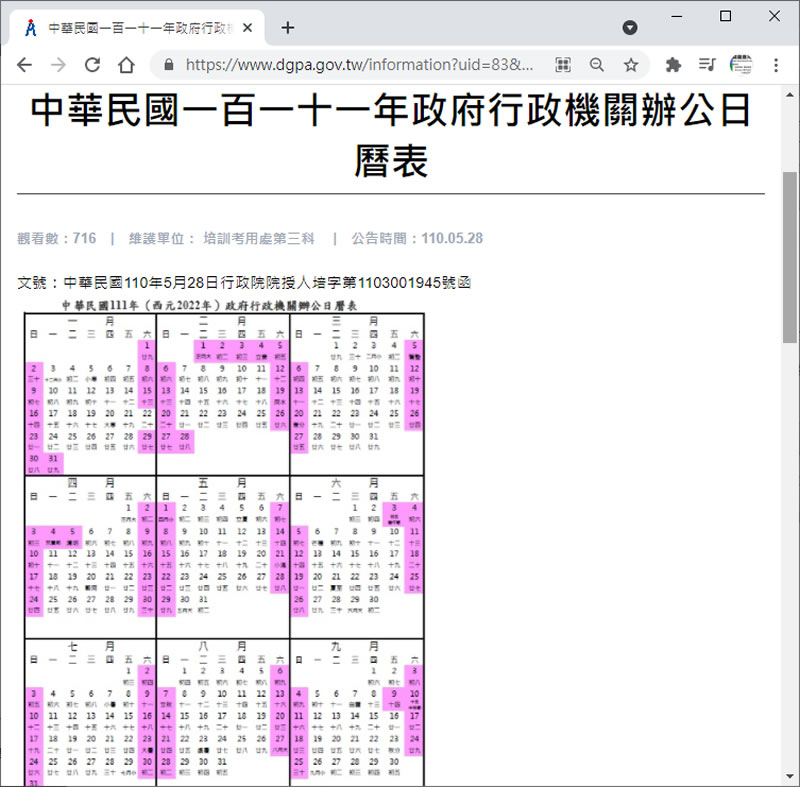Click 維護單位：培訓考用處第三科 text
800x787 pixels.
coord(221,238)
